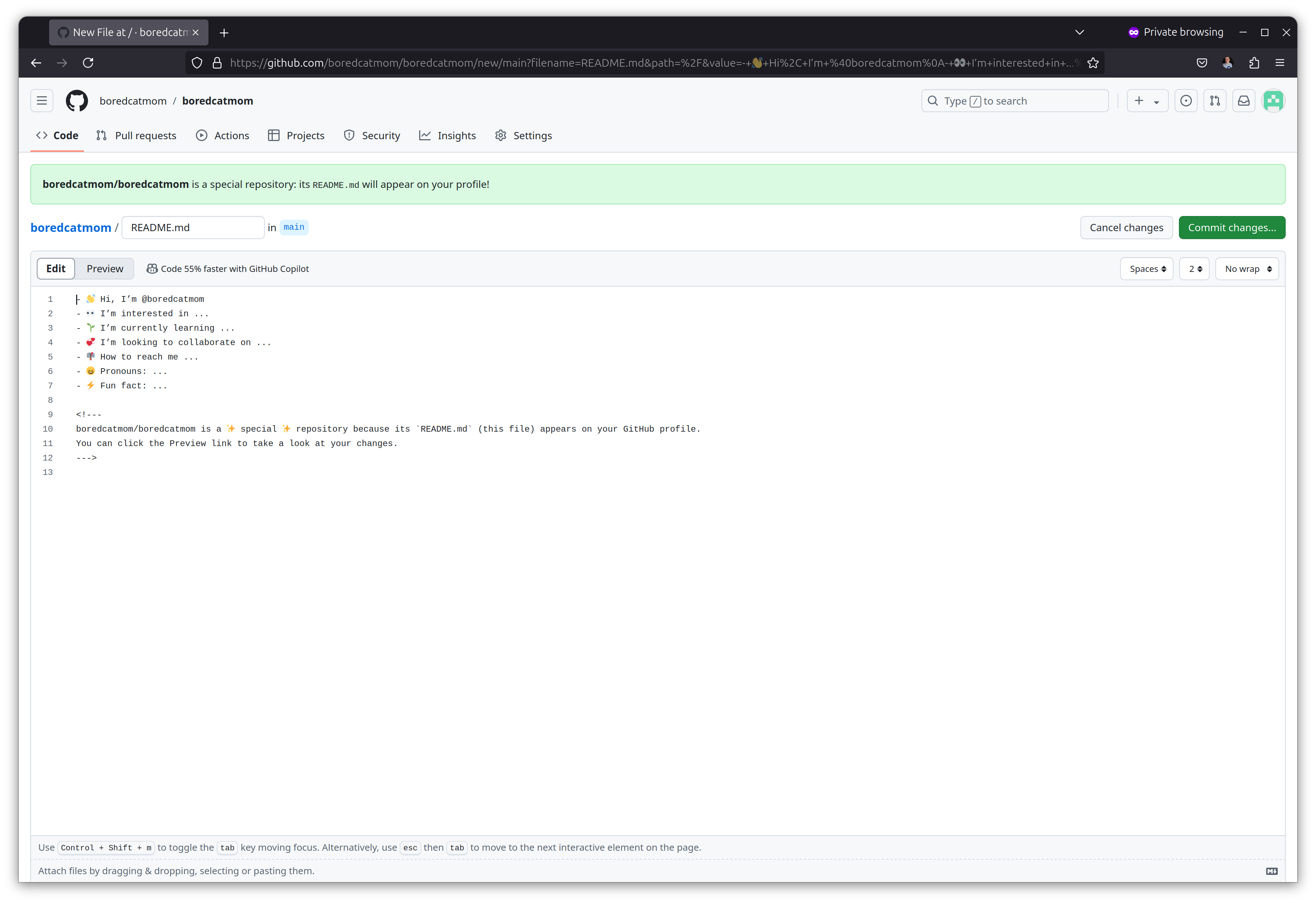Click the main branch label

[294, 227]
